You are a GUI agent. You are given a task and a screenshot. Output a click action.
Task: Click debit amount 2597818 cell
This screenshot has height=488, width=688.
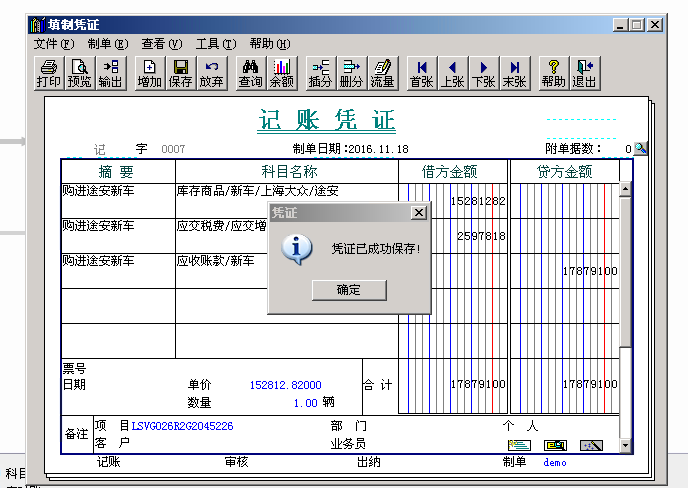469,236
